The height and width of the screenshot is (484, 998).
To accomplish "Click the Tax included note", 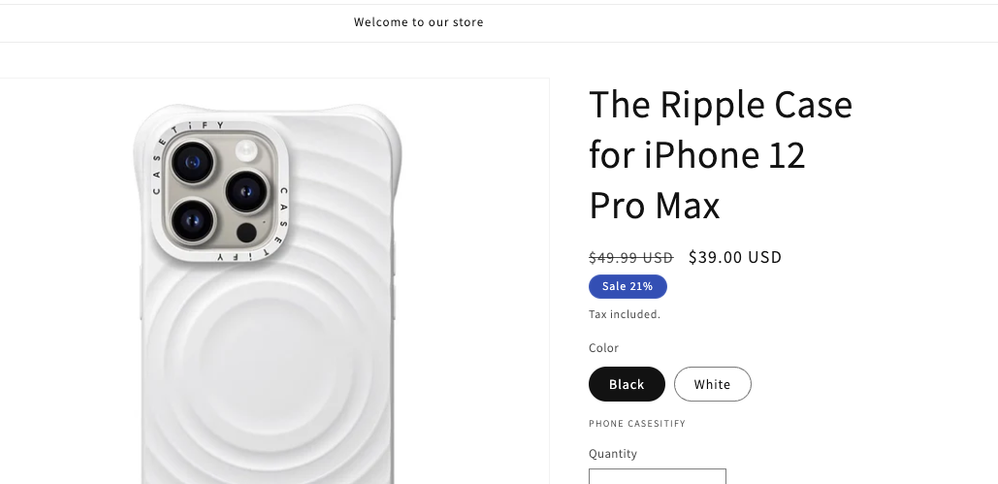I will click(x=624, y=314).
